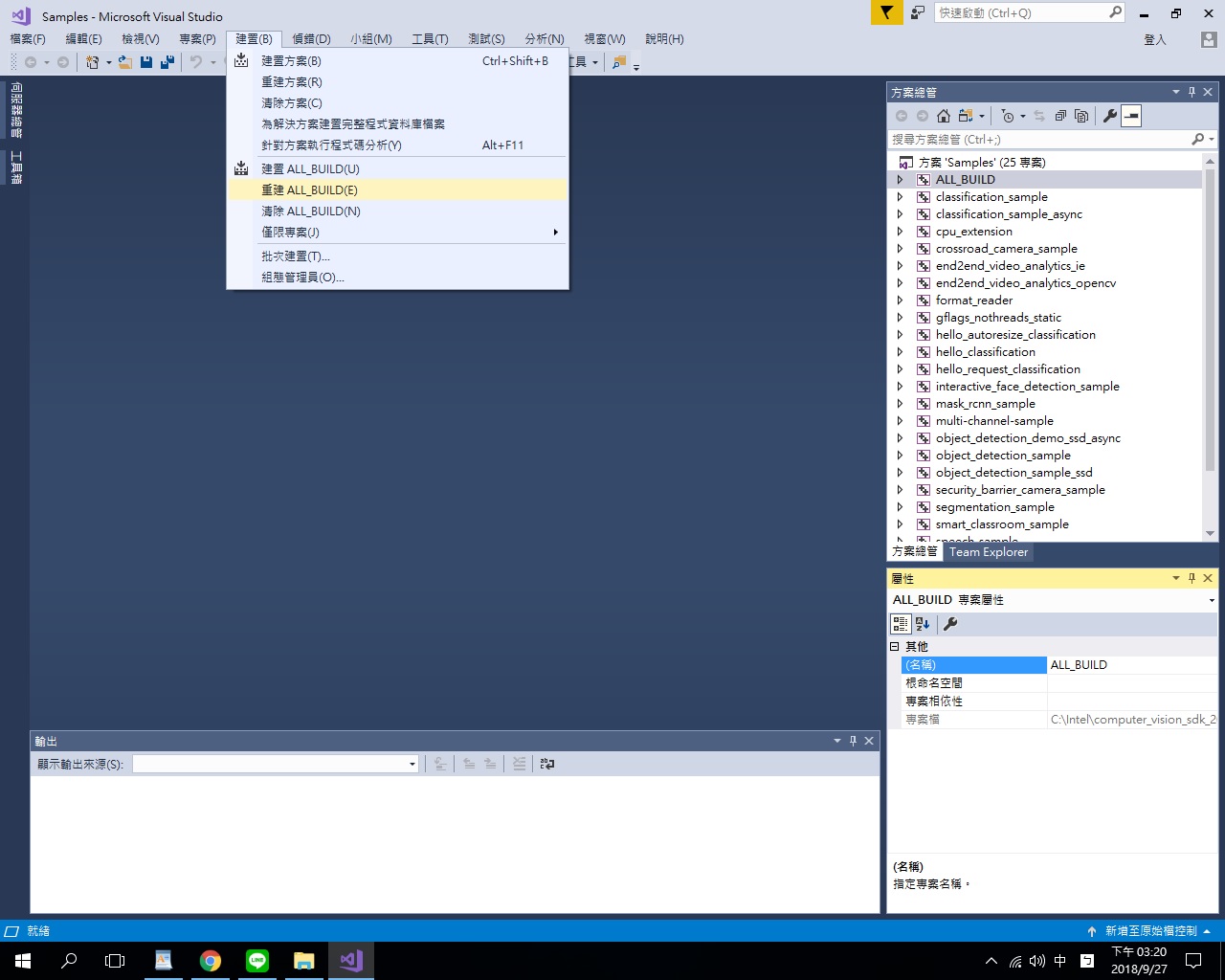The width and height of the screenshot is (1225, 980).
Task: Click 新增至原始檔控制 in status bar
Action: point(1149,931)
